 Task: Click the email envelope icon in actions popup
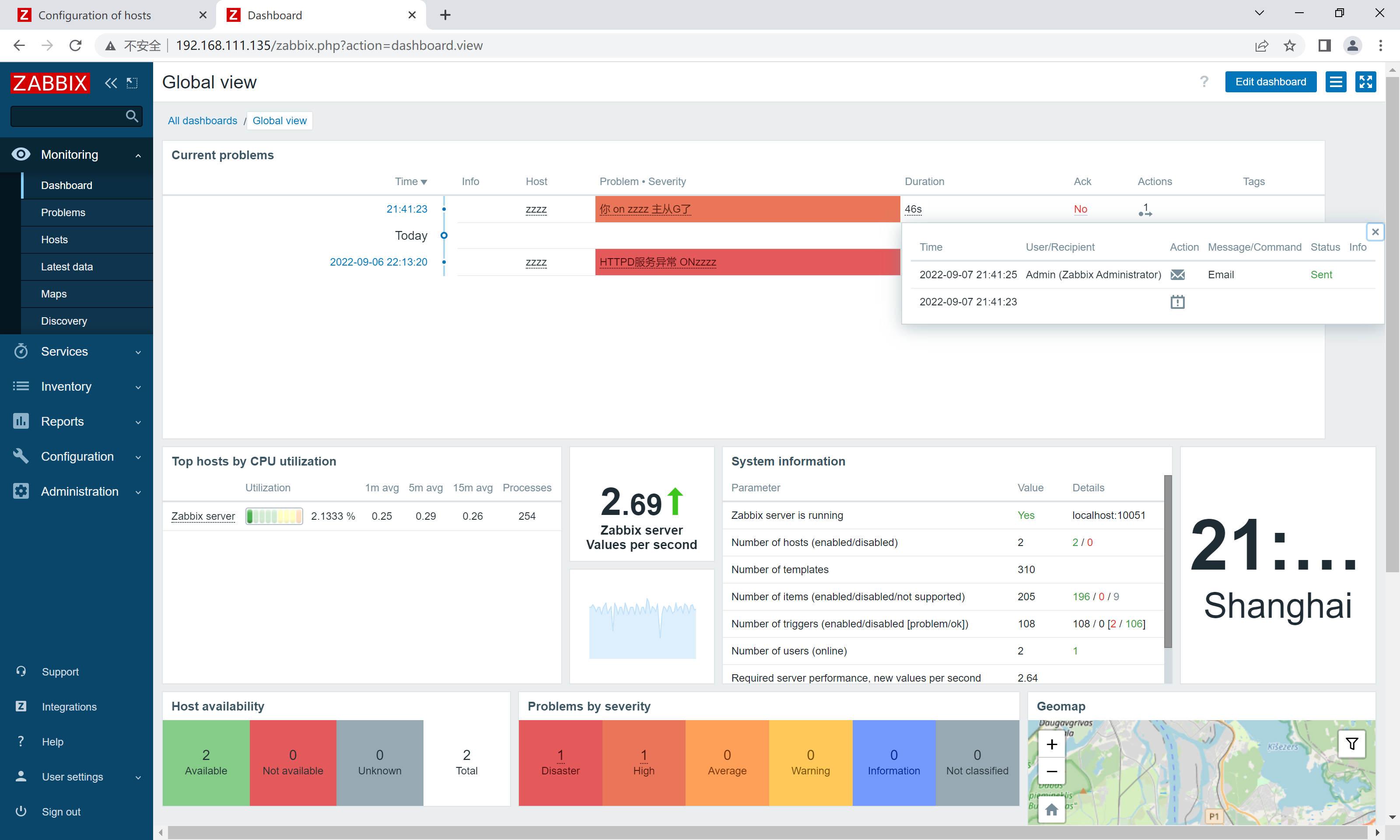click(1178, 274)
